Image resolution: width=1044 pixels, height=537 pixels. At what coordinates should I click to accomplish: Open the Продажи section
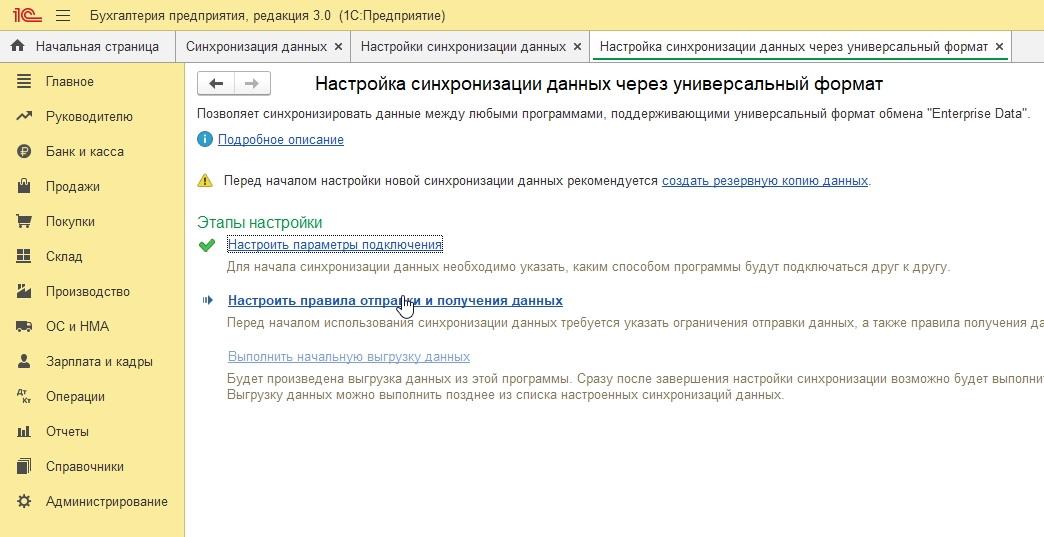(x=72, y=186)
